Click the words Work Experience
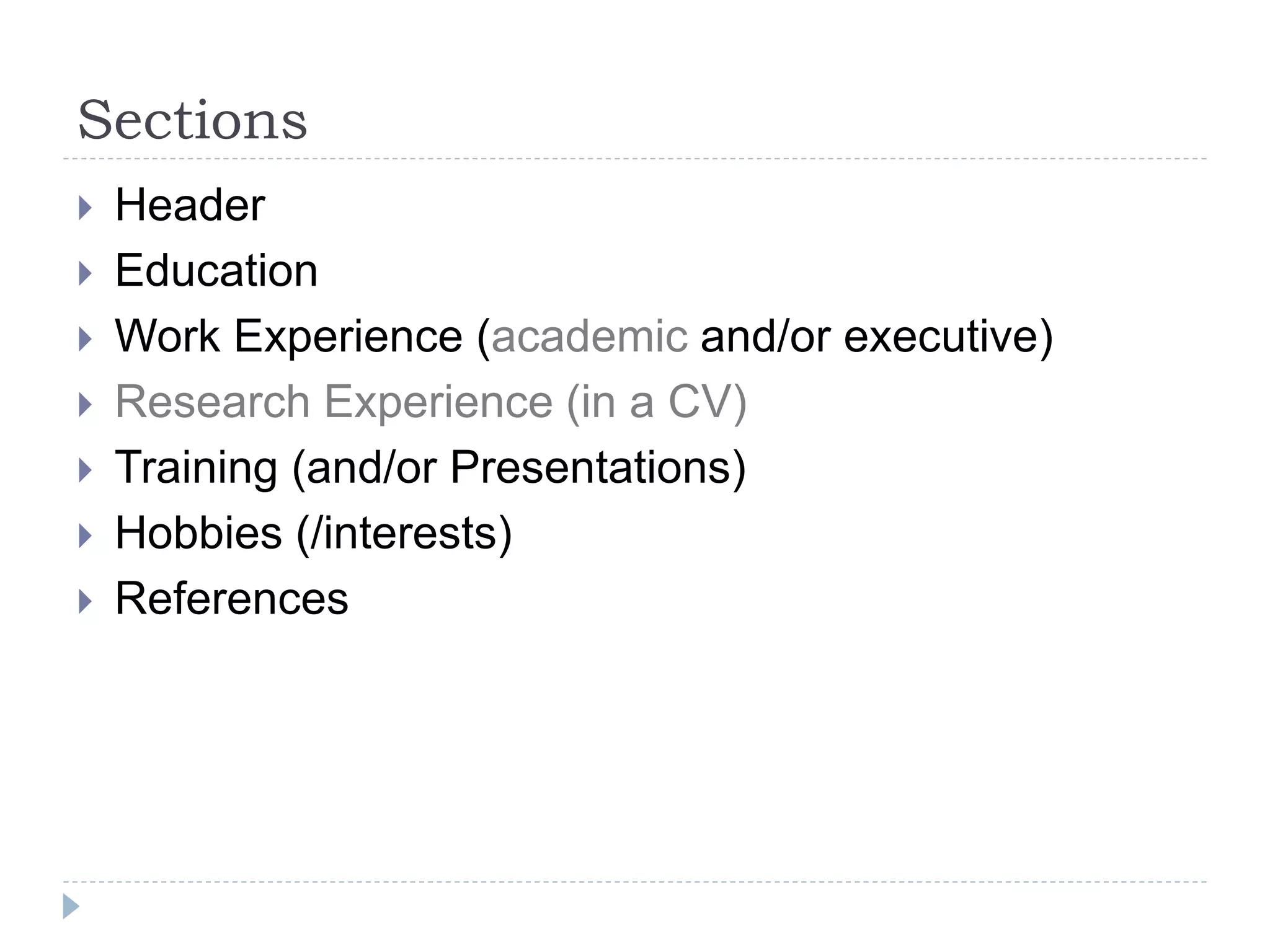This screenshot has width=1270, height=952. click(x=288, y=337)
